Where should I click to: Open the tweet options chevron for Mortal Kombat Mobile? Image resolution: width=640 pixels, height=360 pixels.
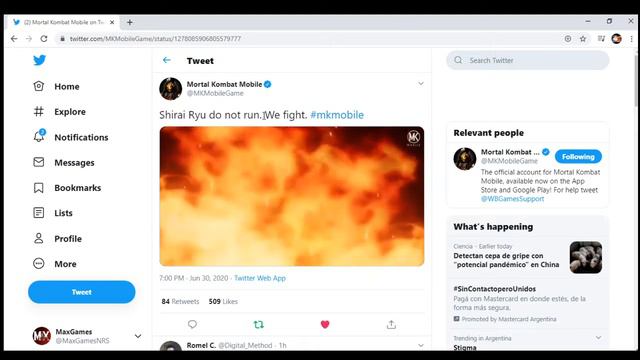pos(421,84)
